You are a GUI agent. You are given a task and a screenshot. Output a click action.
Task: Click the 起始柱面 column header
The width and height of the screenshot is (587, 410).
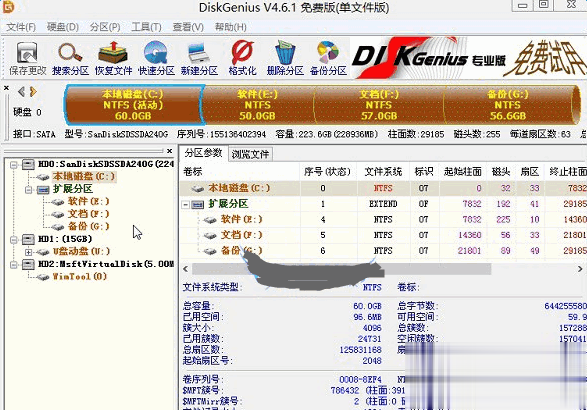pos(463,171)
